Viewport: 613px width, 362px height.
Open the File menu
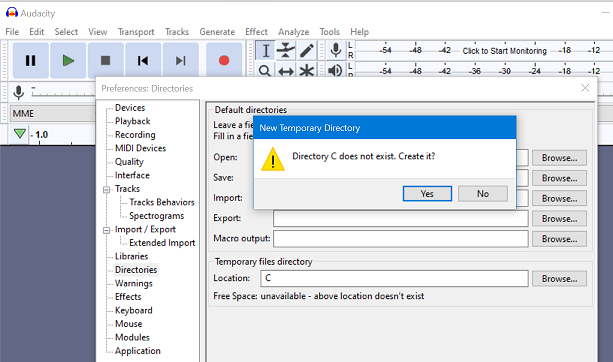(x=12, y=32)
